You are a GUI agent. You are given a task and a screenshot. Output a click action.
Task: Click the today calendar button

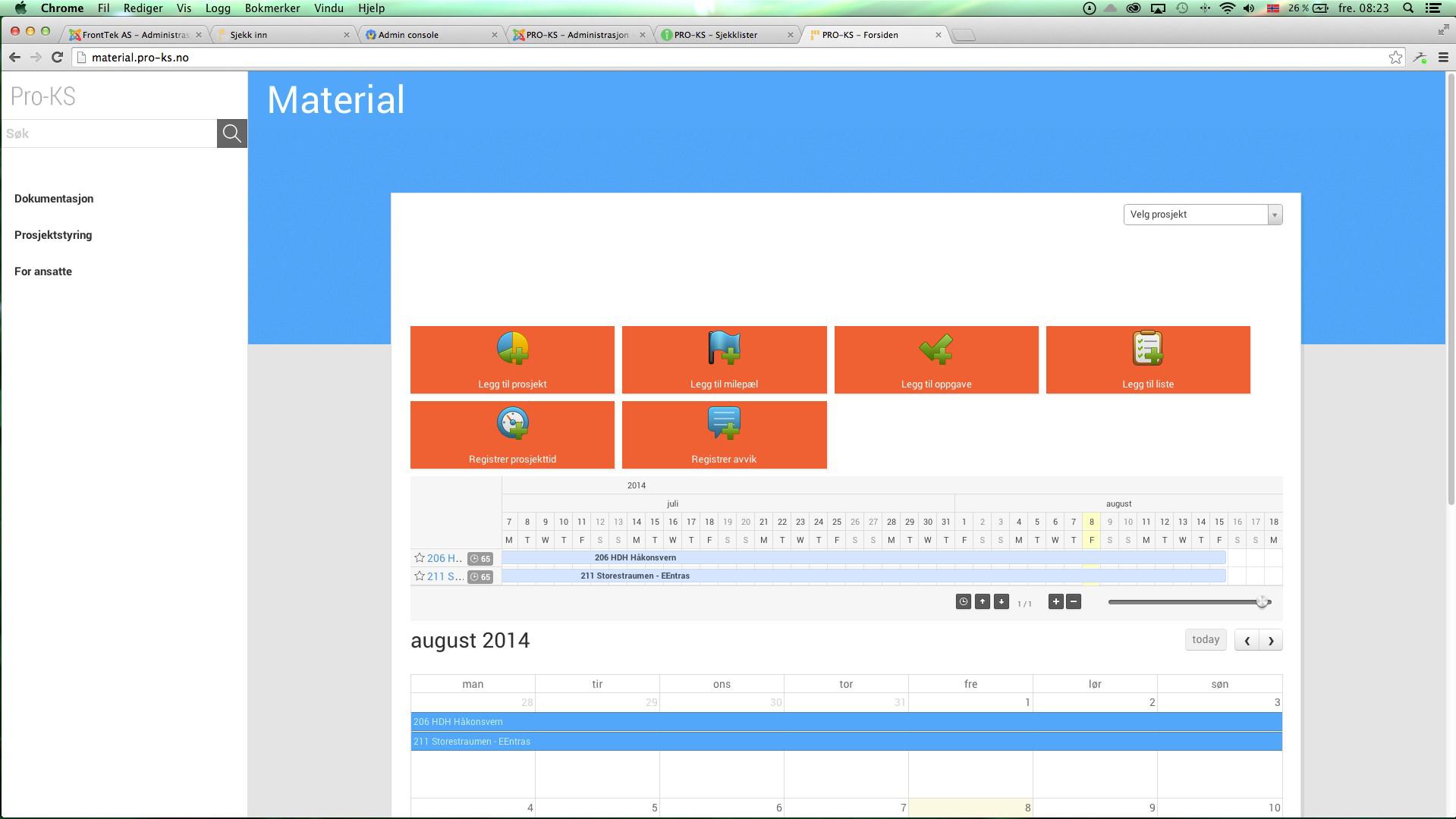1205,640
